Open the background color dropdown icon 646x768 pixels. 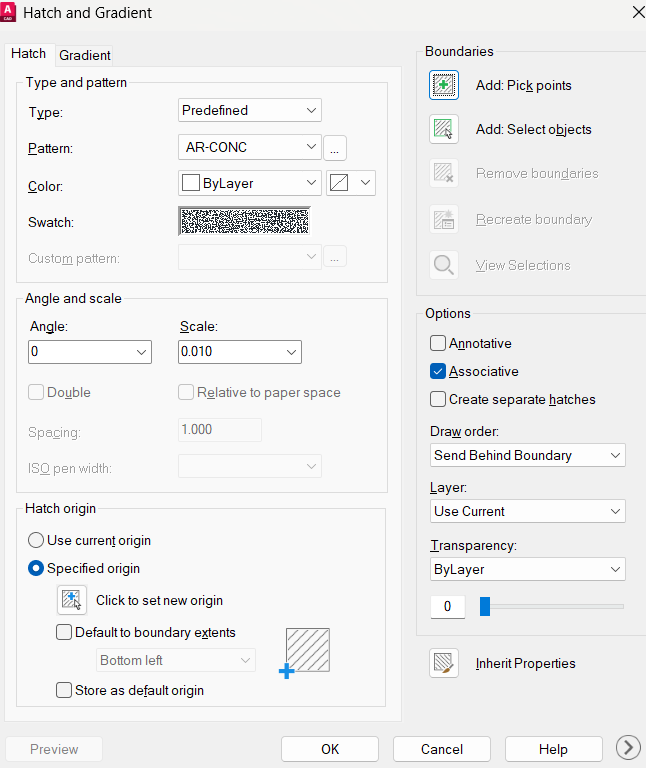(x=351, y=183)
